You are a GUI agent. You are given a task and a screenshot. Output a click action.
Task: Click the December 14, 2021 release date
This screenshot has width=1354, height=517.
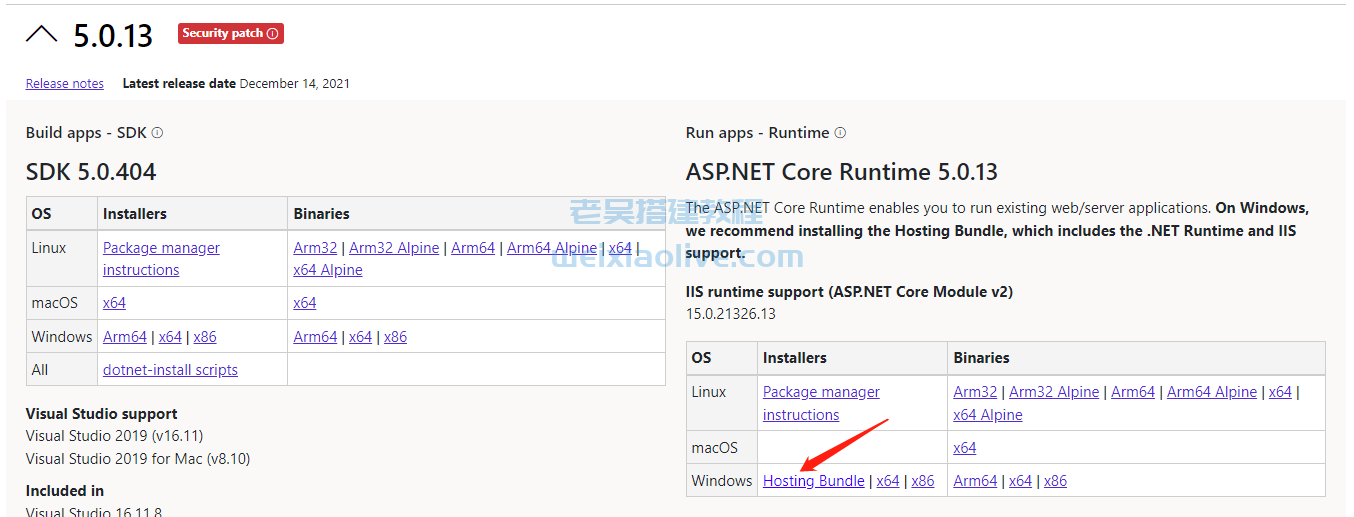295,84
